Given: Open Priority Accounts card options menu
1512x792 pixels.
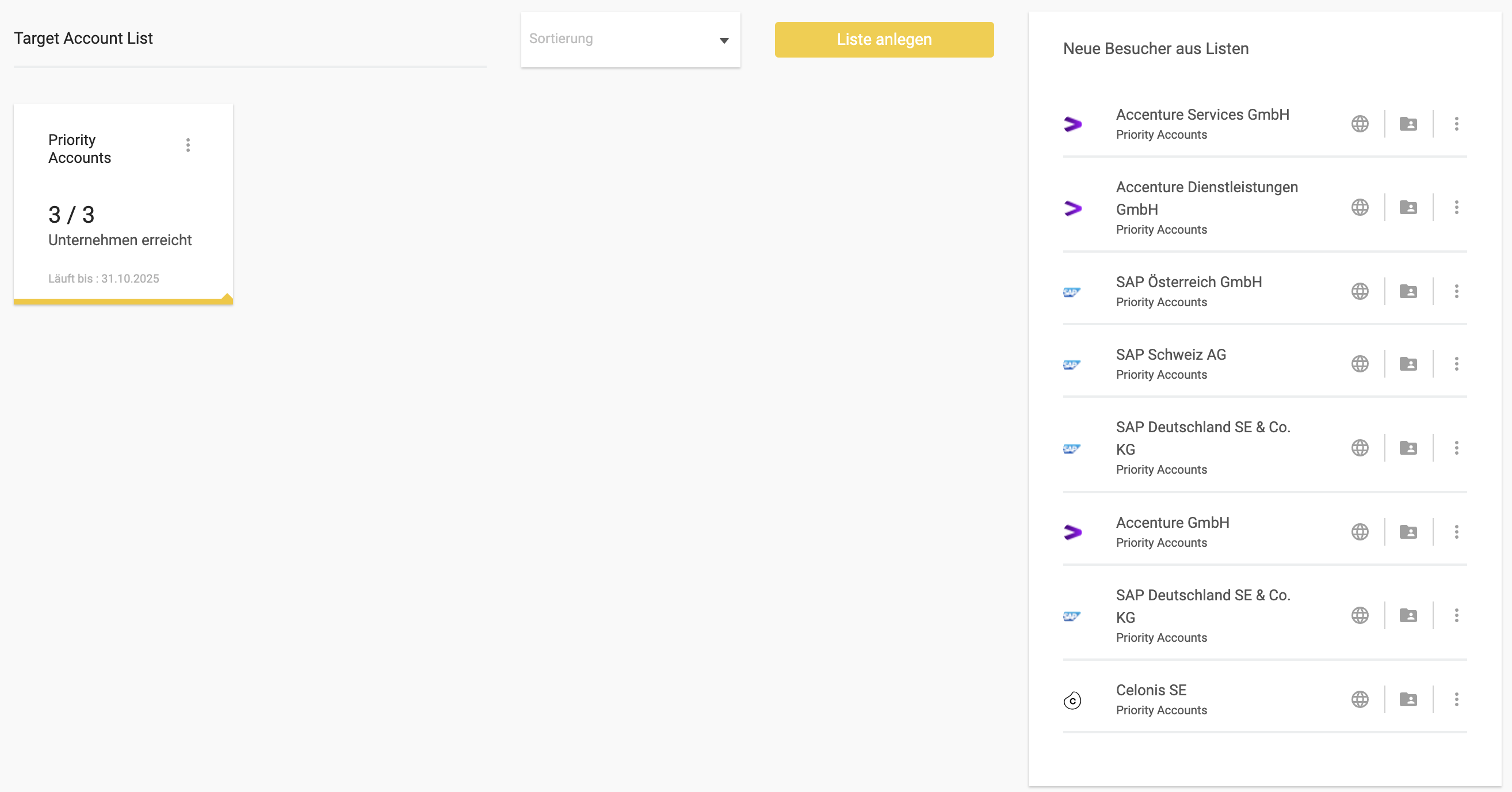Looking at the screenshot, I should pyautogui.click(x=188, y=145).
